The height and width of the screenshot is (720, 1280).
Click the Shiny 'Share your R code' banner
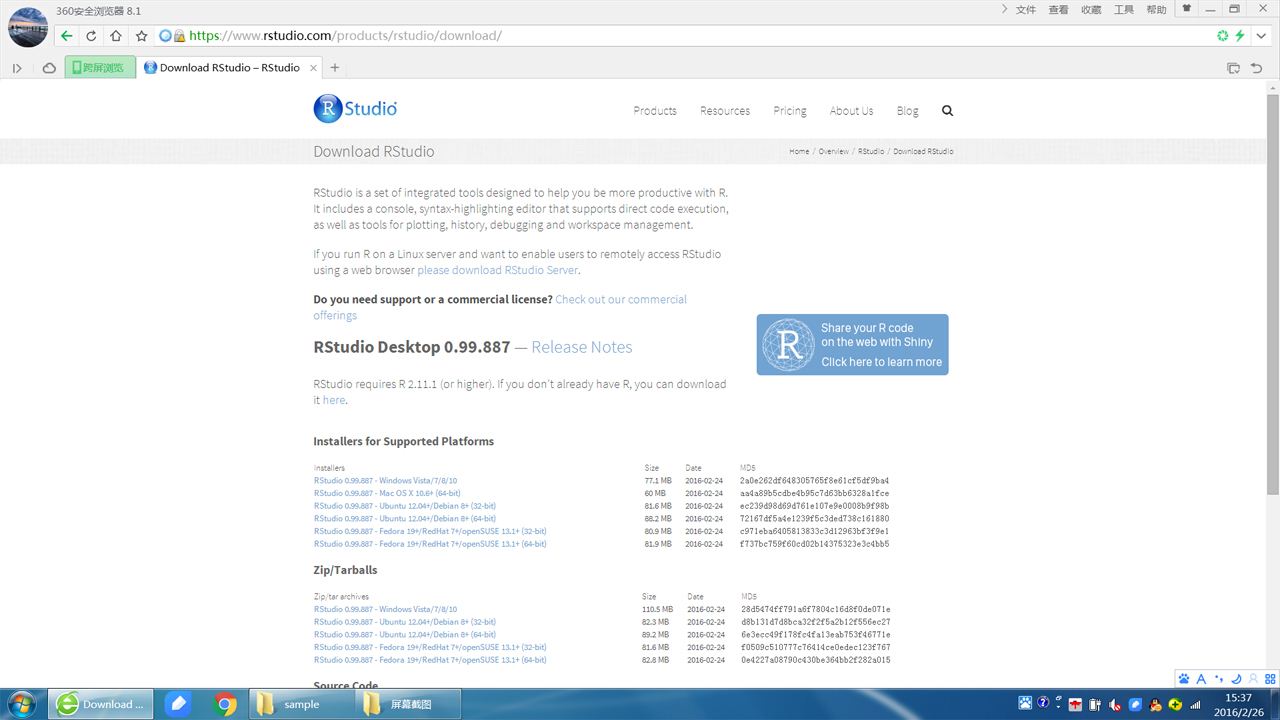pos(852,345)
